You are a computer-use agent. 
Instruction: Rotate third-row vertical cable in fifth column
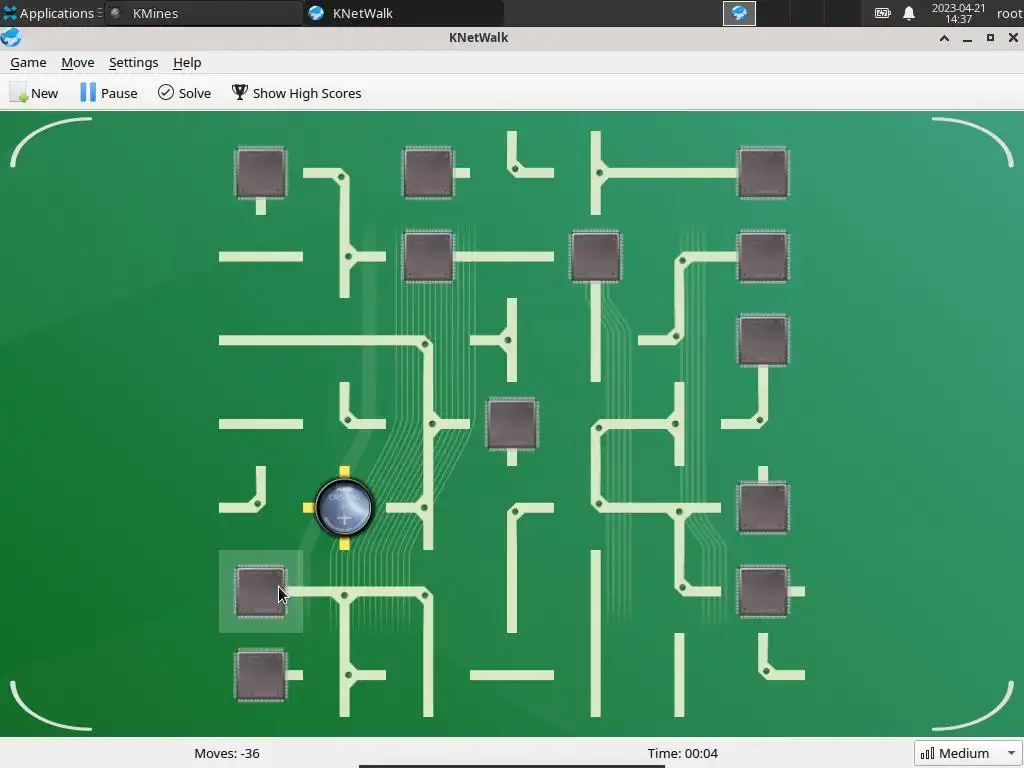595,340
